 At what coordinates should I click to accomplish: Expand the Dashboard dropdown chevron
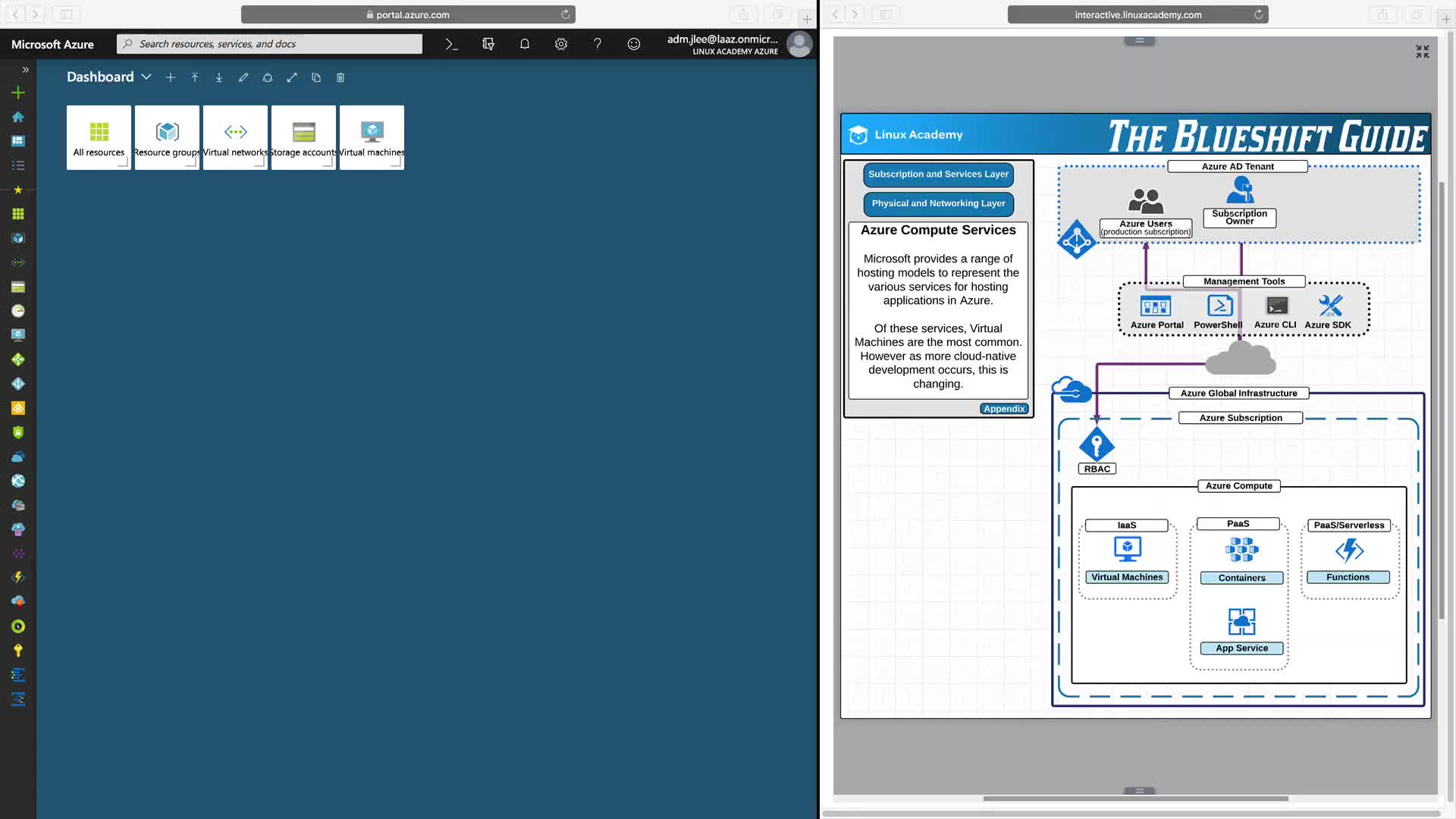146,77
